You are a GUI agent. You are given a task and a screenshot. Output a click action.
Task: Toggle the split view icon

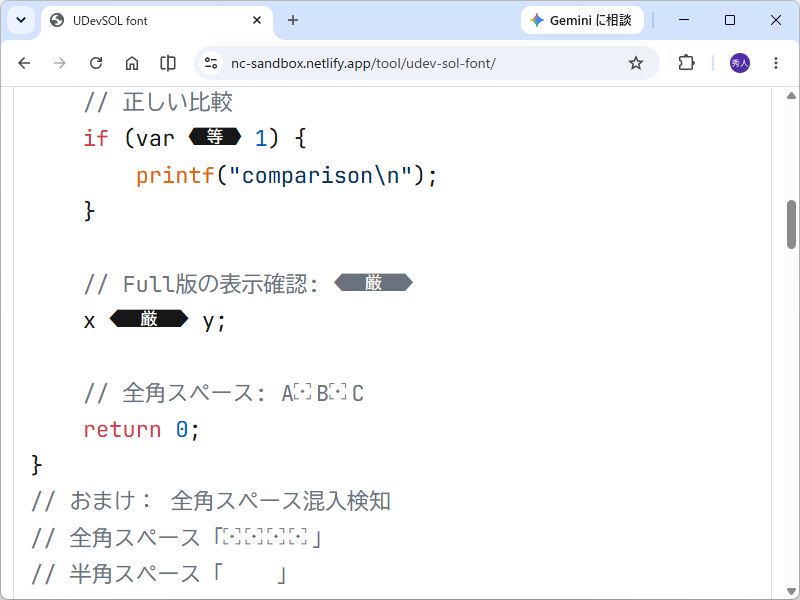(168, 63)
